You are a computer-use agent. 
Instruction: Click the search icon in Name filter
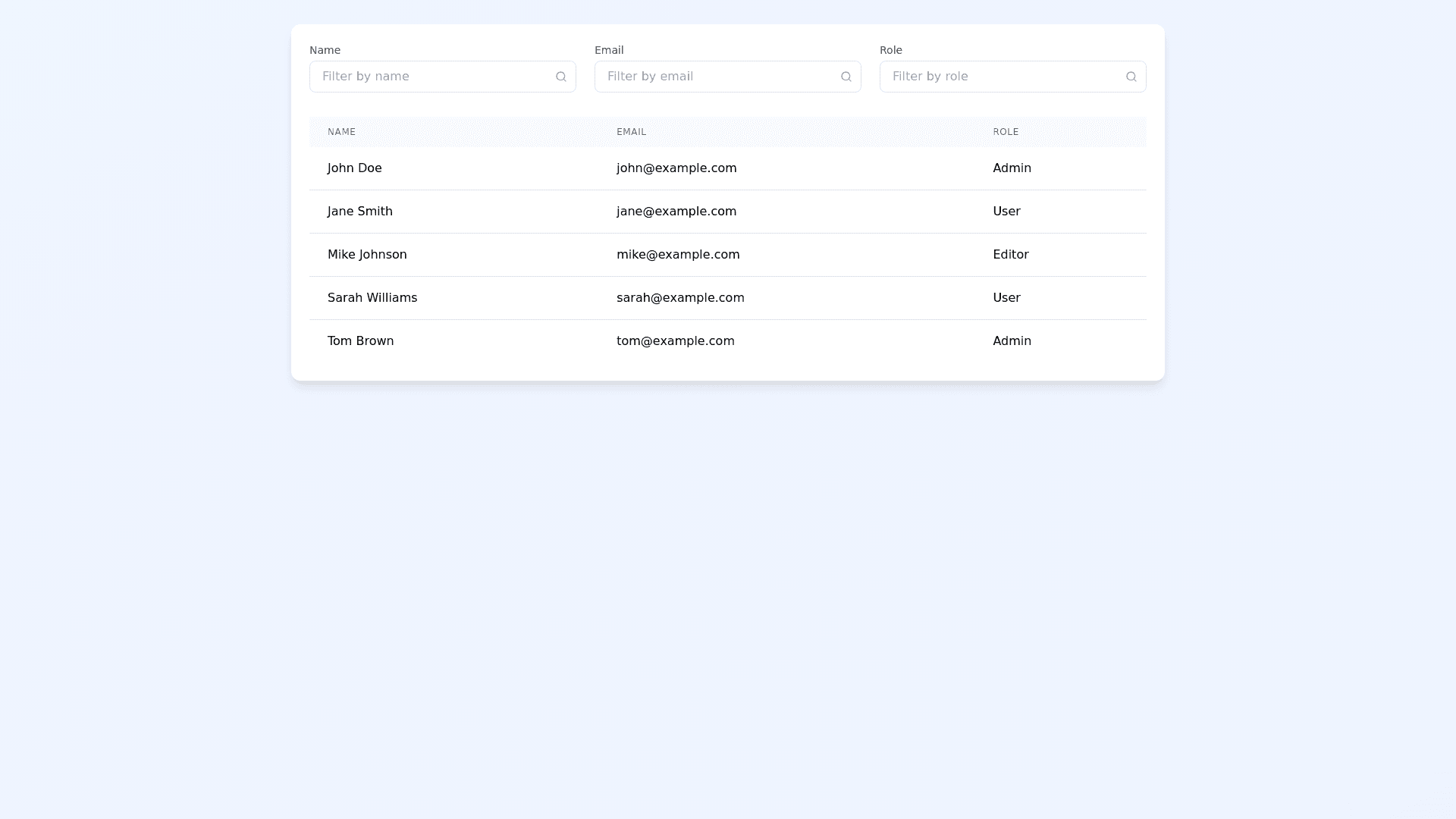pyautogui.click(x=561, y=77)
